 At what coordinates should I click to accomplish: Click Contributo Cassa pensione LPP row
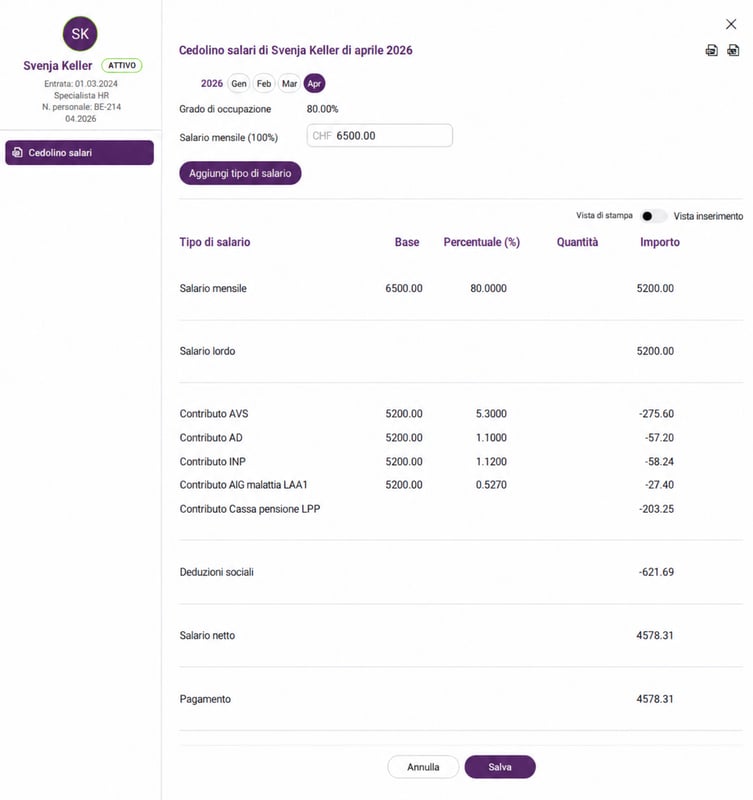tap(250, 509)
